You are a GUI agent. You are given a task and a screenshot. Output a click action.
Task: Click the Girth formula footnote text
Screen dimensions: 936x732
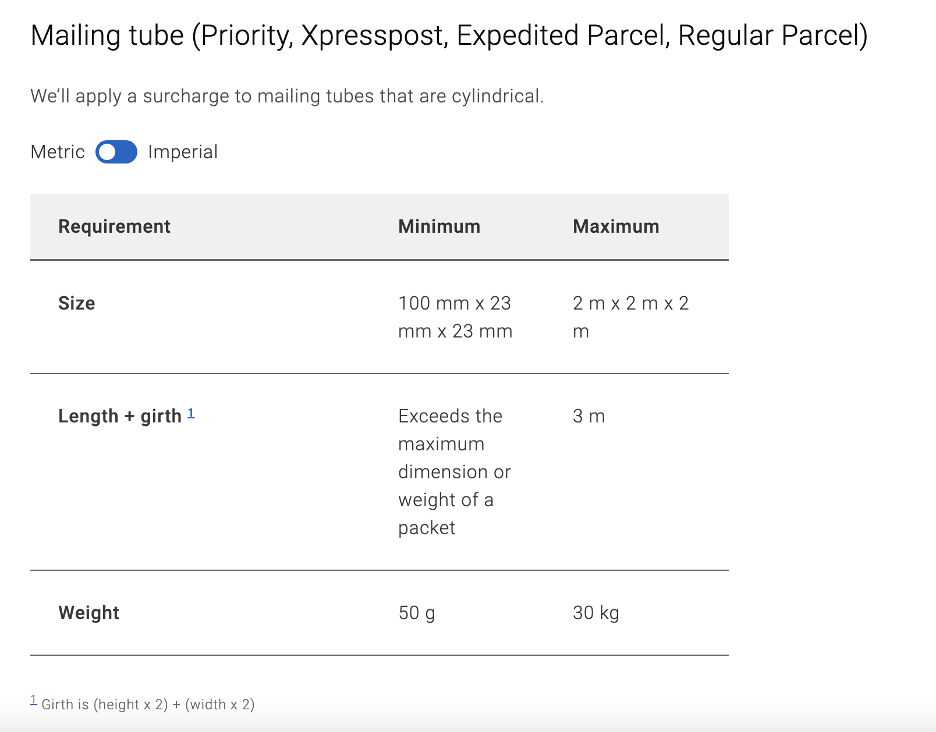point(148,704)
